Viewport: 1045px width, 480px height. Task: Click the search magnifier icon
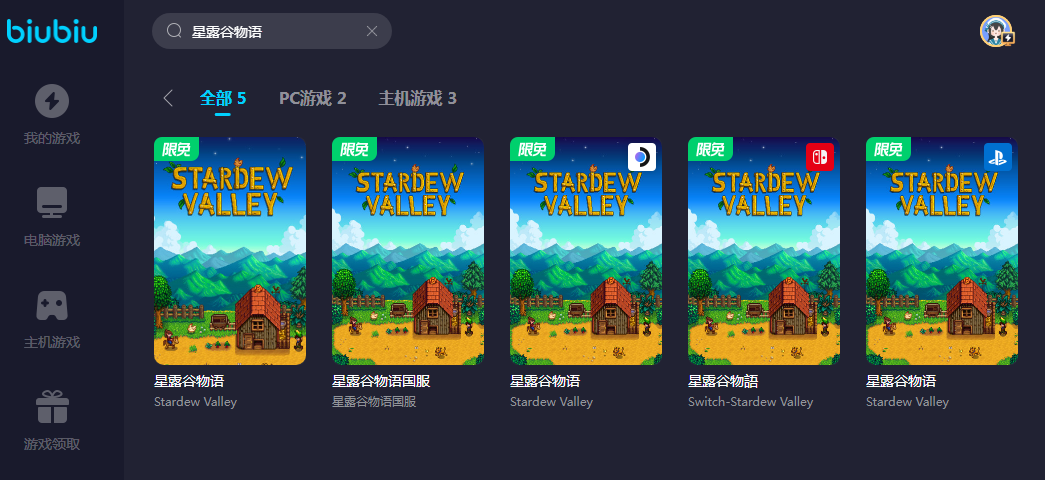tap(174, 31)
